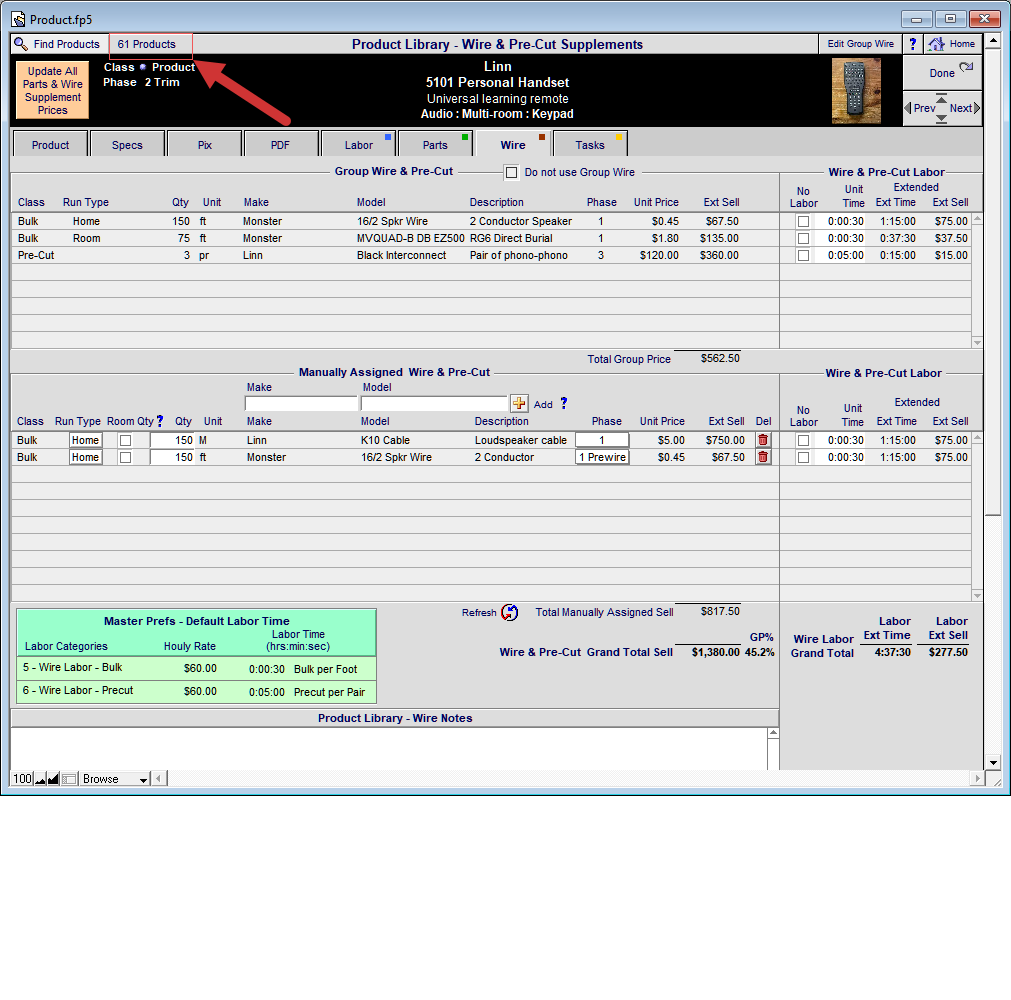Click Update All Parts & Wire Supplement Prices
The image size is (1011, 1000).
52,90
